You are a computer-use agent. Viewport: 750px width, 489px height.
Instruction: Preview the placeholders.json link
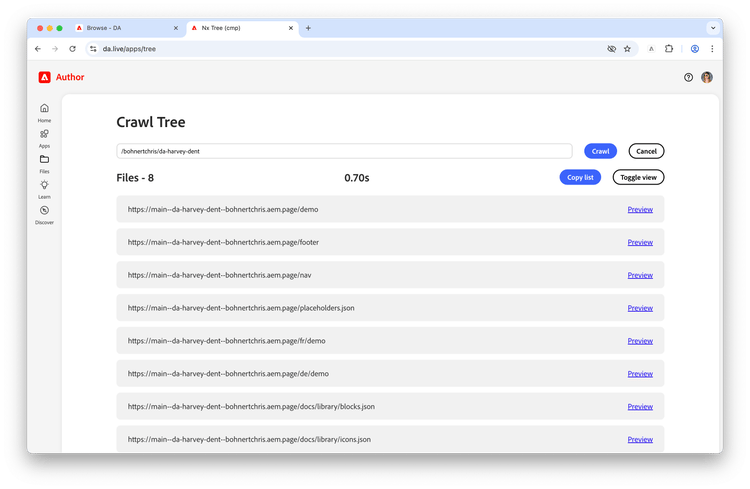pyautogui.click(x=640, y=308)
